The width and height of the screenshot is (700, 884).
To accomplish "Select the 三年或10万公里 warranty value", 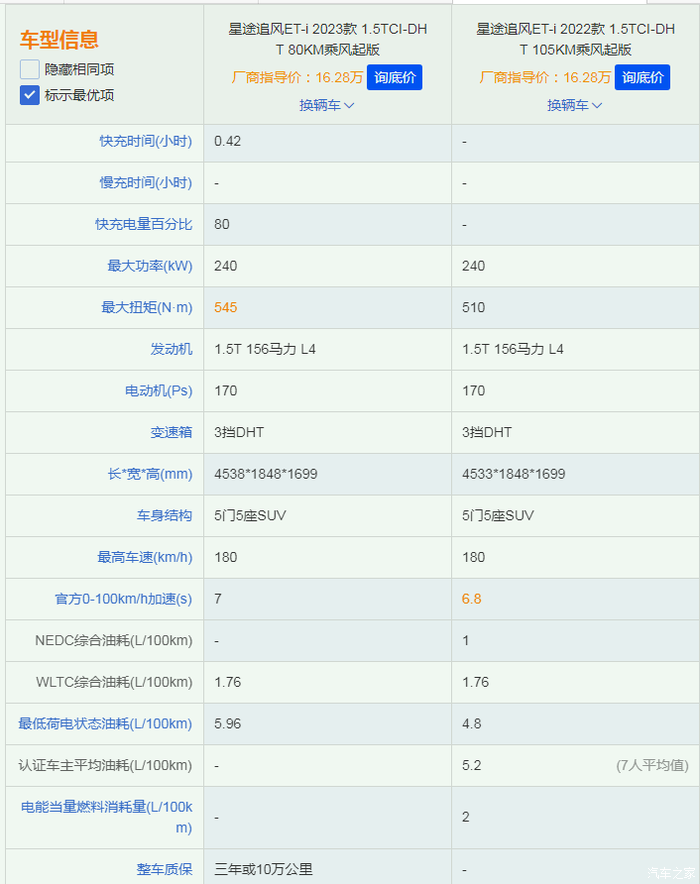I will tap(263, 869).
